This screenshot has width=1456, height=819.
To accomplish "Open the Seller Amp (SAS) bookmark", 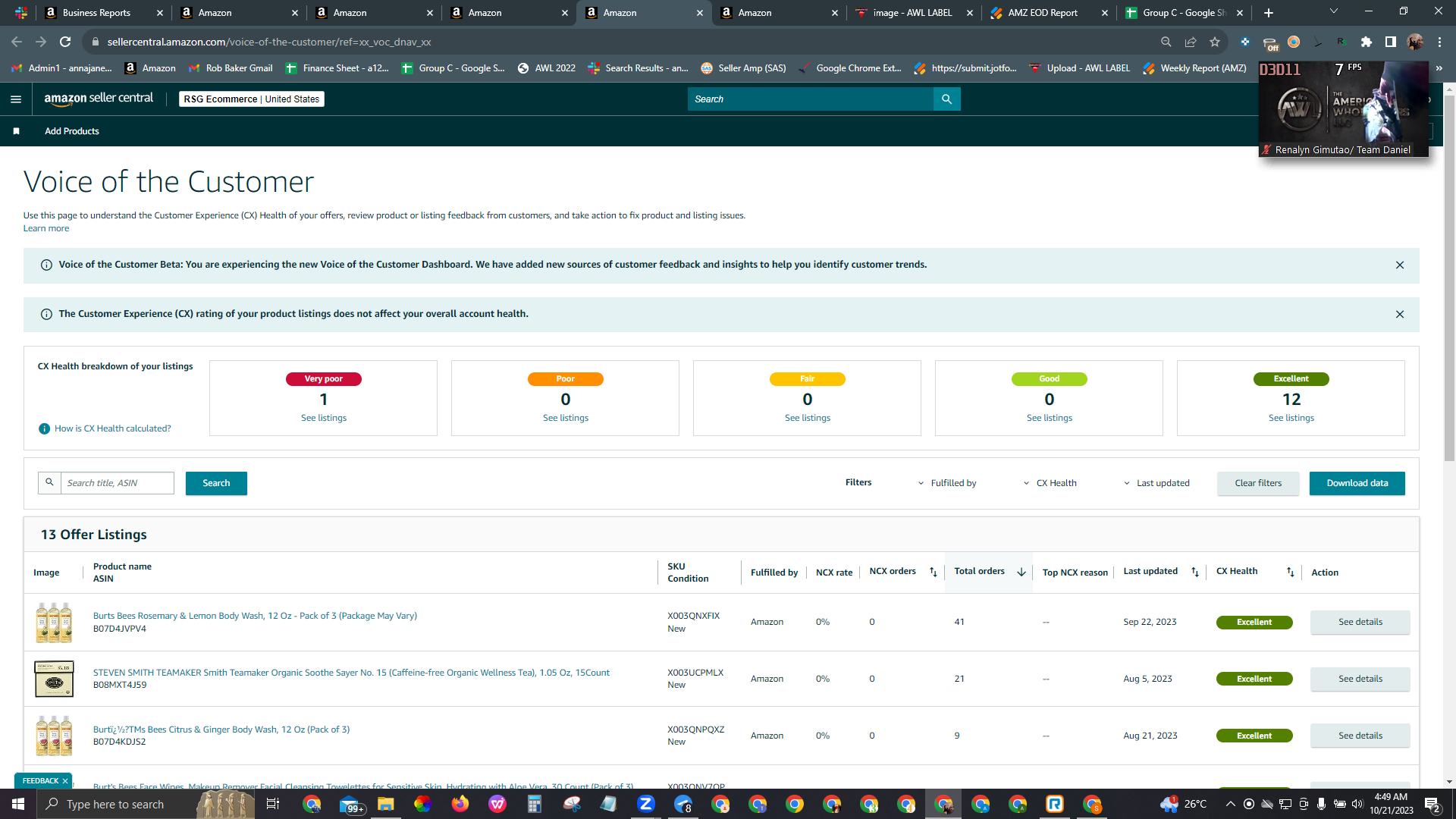I will [x=743, y=68].
